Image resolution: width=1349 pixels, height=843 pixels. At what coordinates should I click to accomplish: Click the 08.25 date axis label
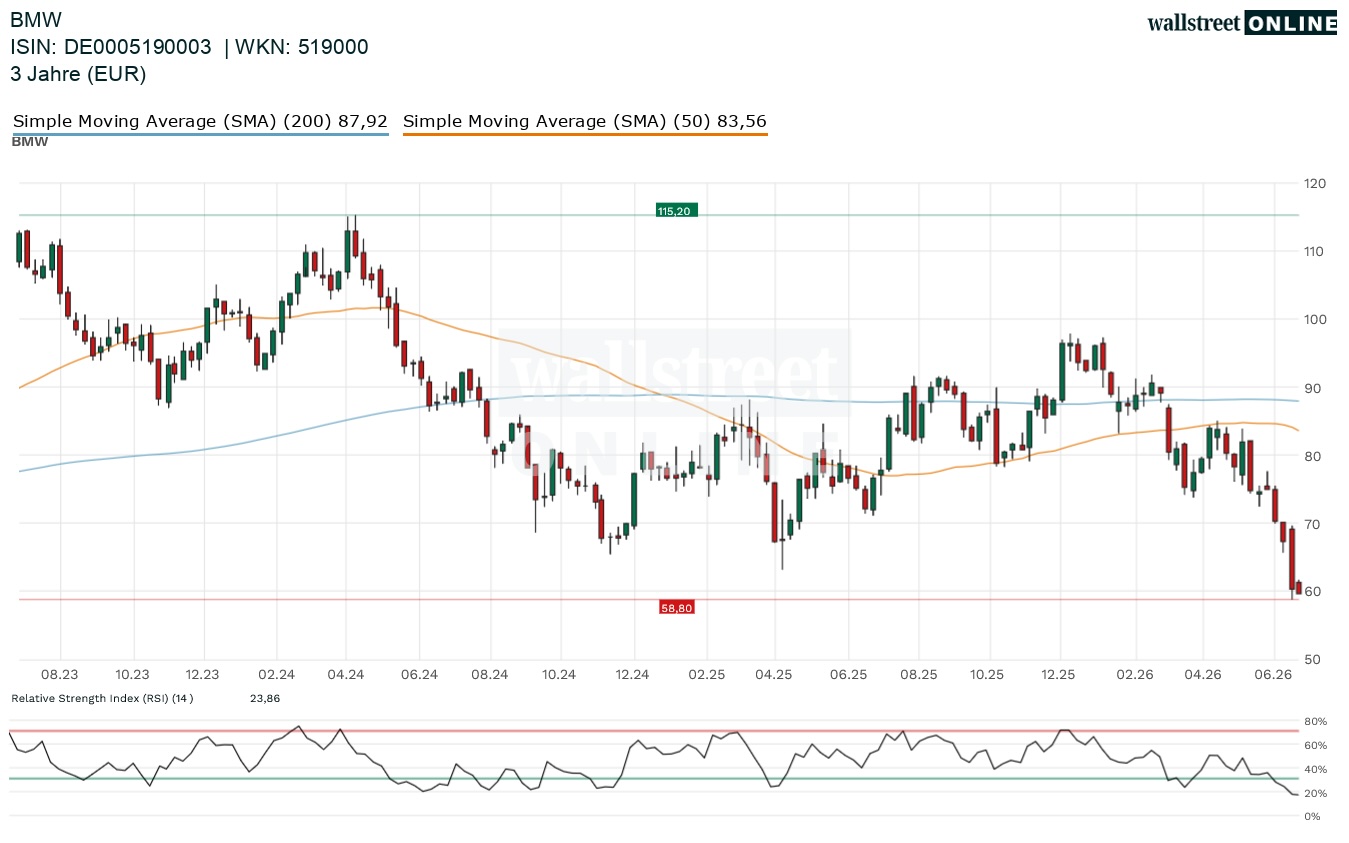tap(918, 675)
